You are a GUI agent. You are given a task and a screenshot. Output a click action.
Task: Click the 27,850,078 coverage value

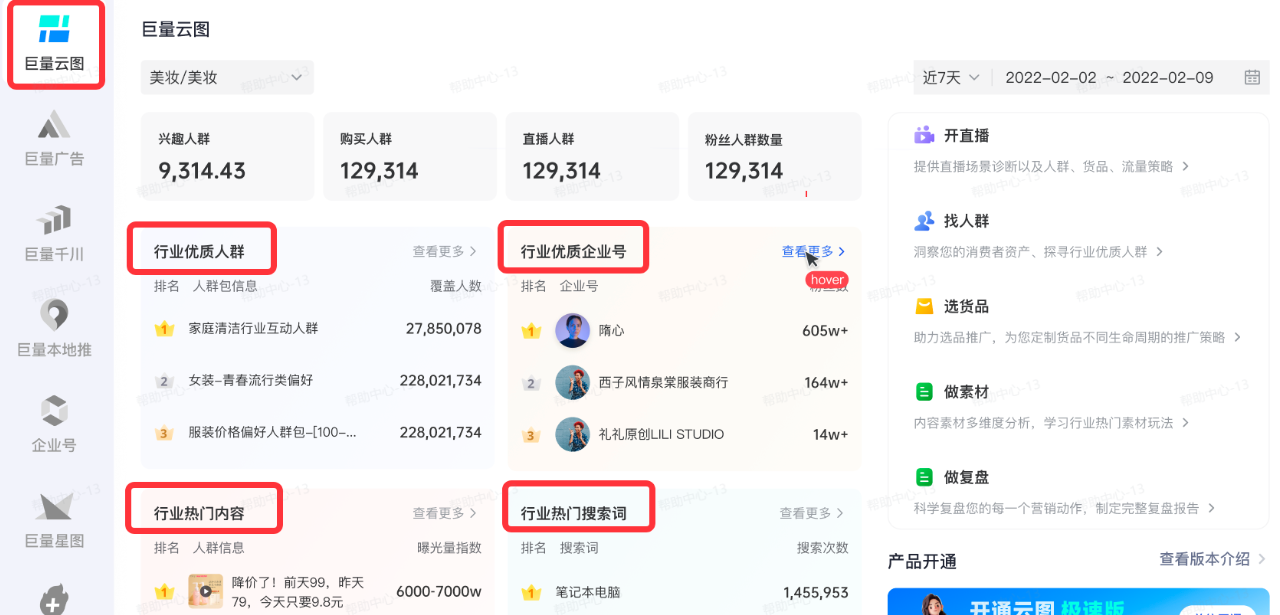click(444, 328)
